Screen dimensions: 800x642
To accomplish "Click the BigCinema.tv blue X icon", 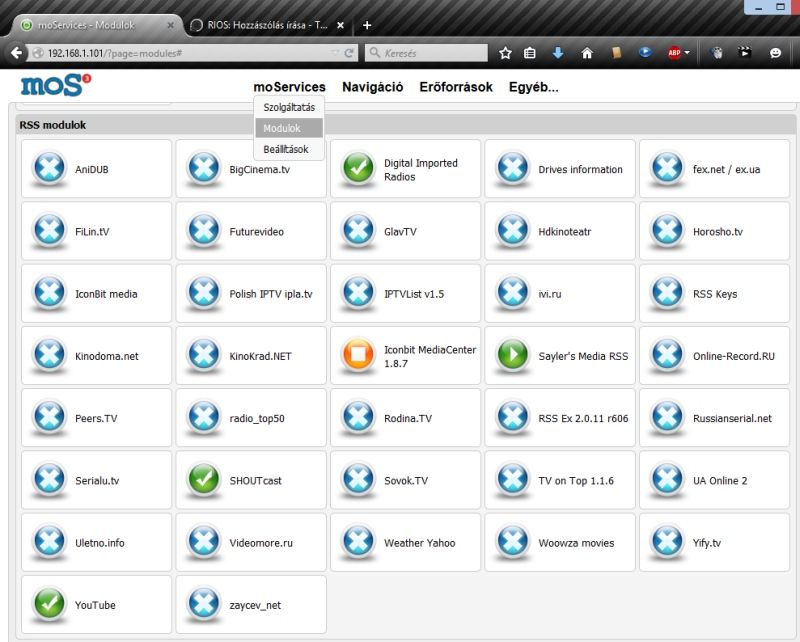I will coord(204,167).
